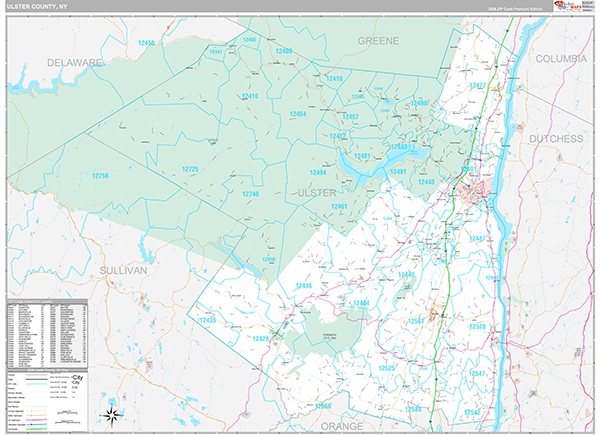Click ZIP code 12446
The image size is (600, 435).
tap(303, 286)
